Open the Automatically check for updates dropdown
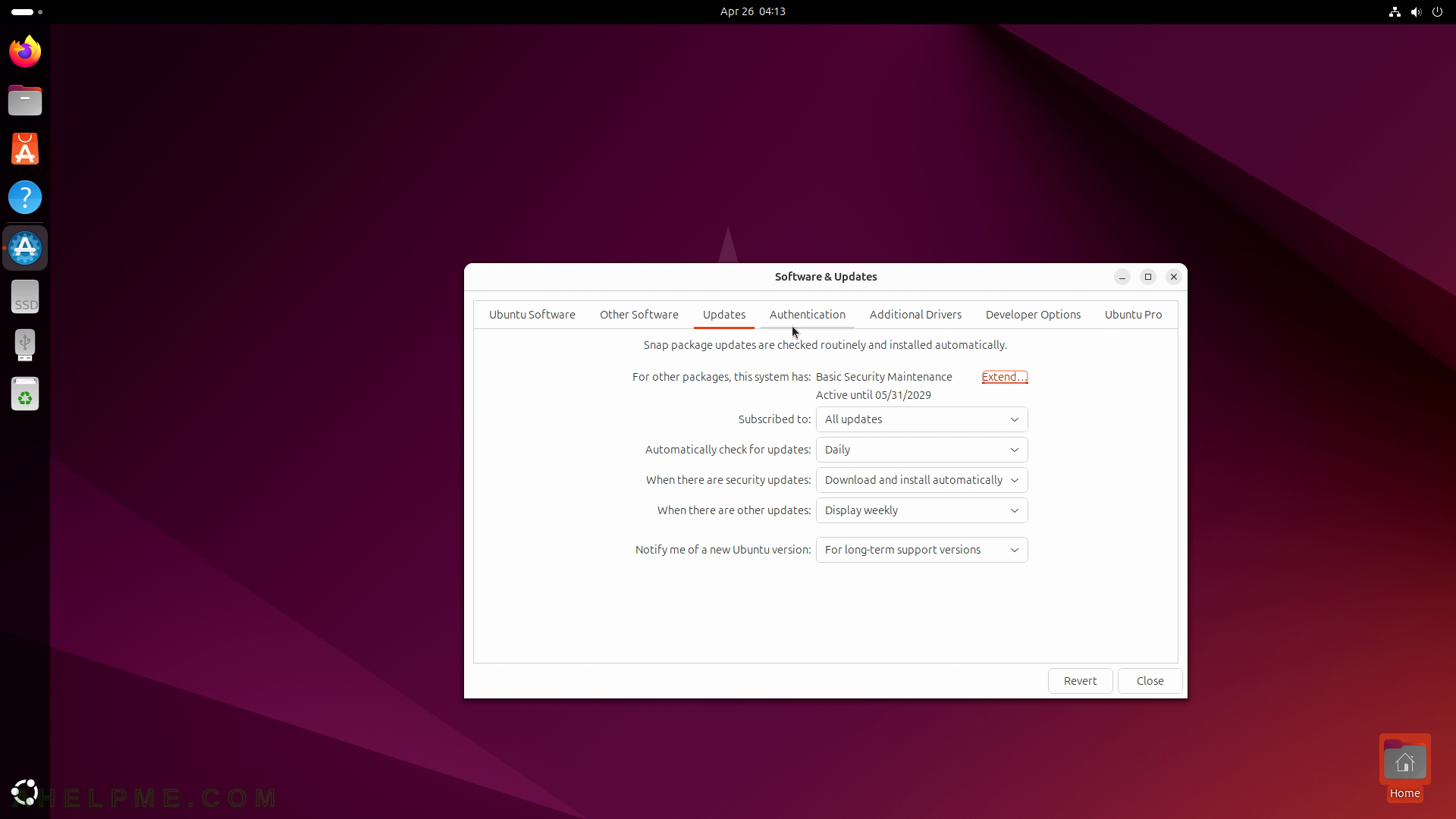This screenshot has height=819, width=1456. [x=921, y=450]
